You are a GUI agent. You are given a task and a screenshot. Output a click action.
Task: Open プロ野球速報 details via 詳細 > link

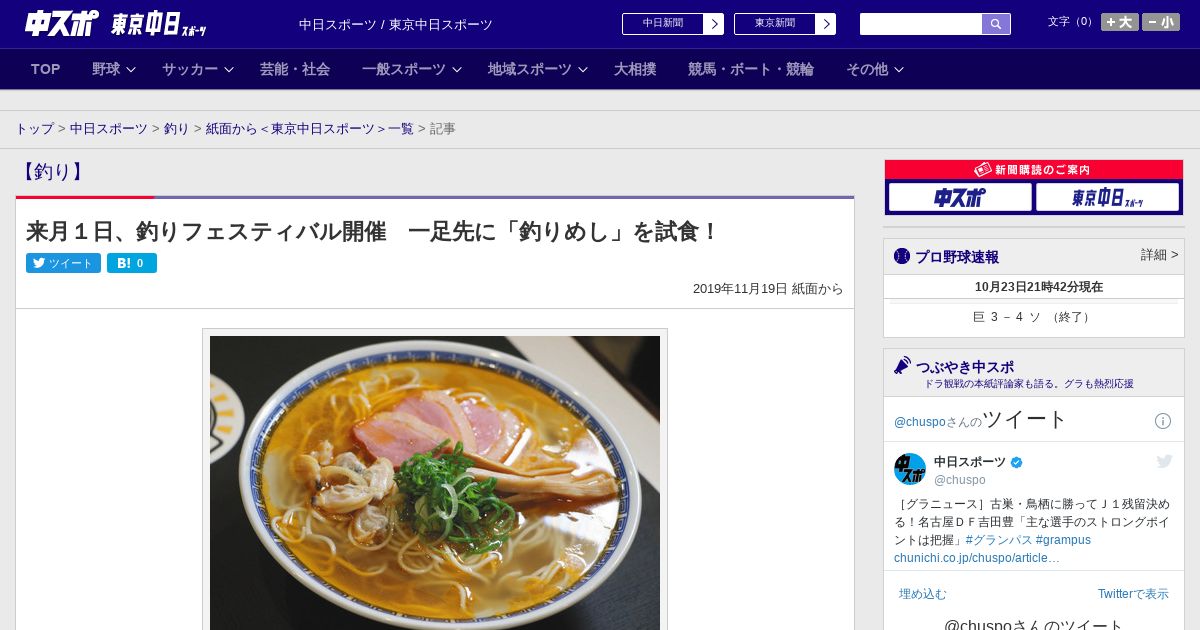tap(1160, 255)
